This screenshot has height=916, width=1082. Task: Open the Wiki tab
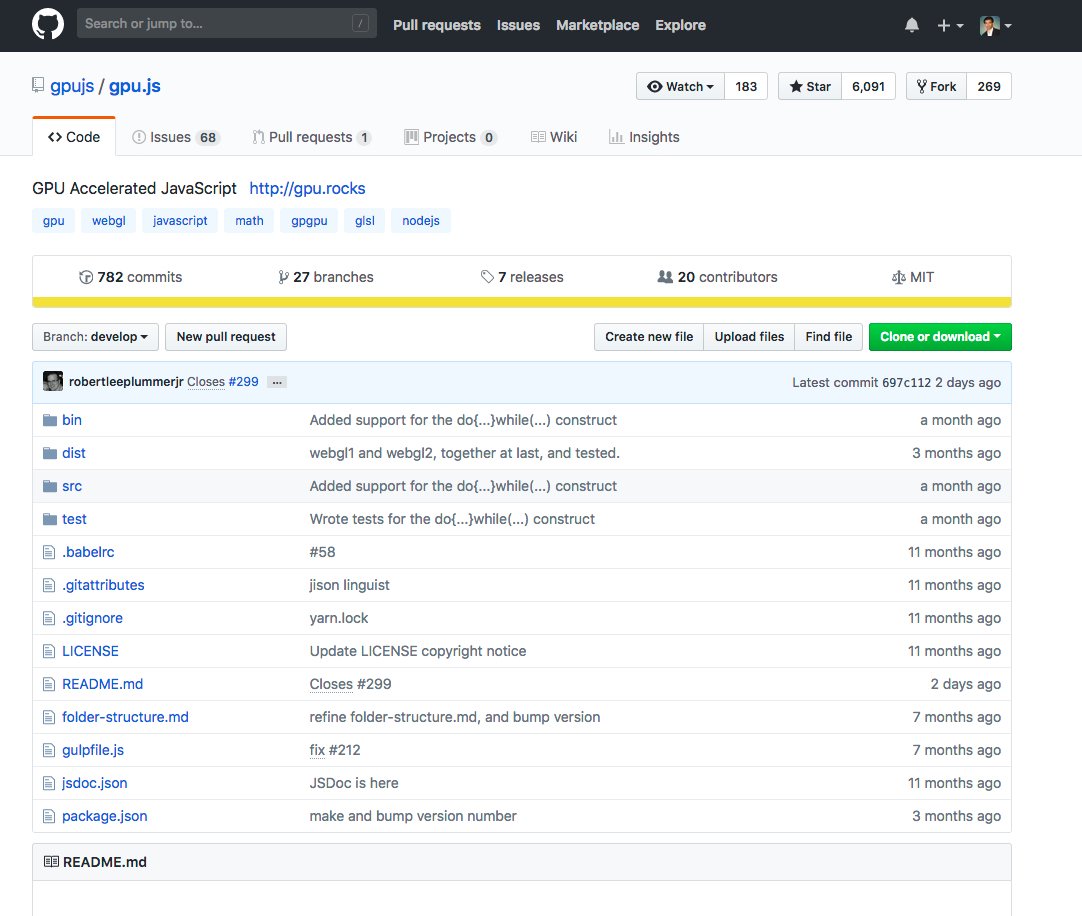pos(553,137)
